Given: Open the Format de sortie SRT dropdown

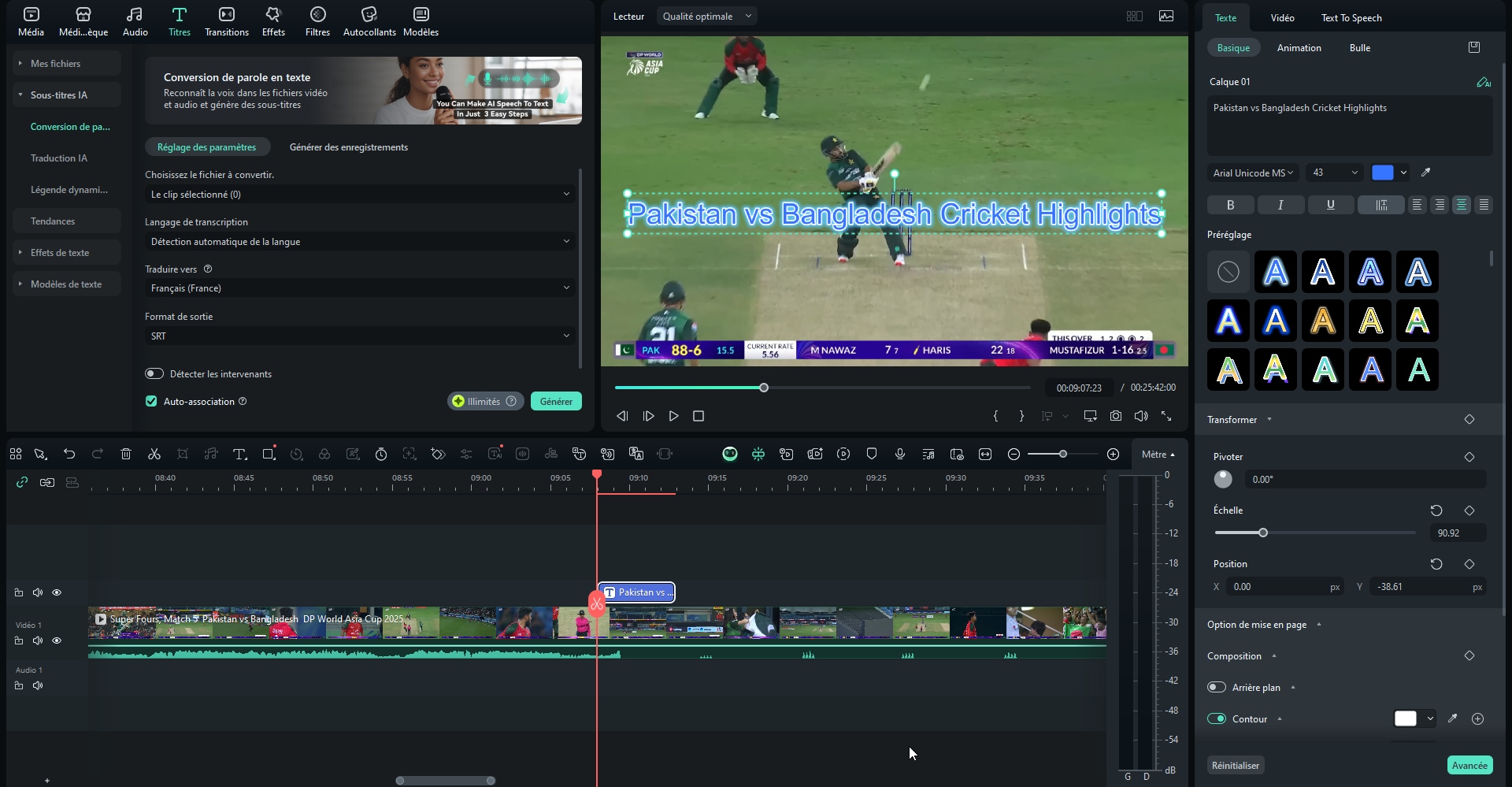Looking at the screenshot, I should (x=358, y=336).
